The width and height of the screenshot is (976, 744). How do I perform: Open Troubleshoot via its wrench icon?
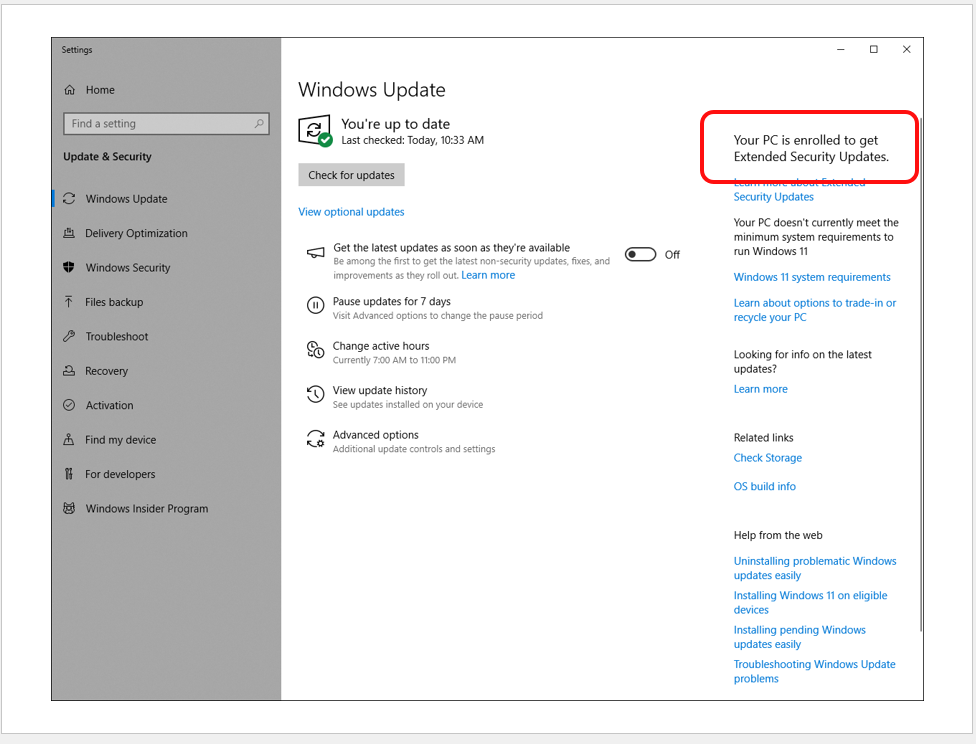tap(68, 336)
